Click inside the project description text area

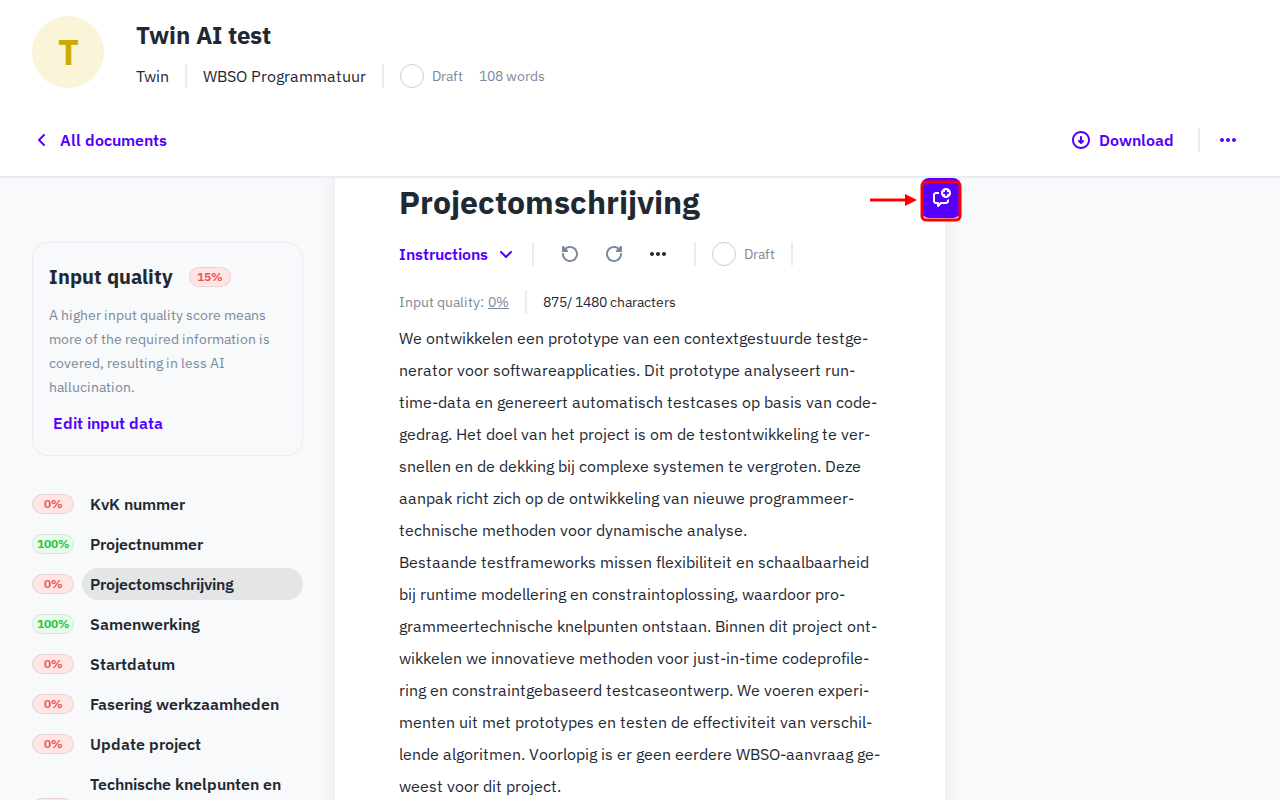639,498
